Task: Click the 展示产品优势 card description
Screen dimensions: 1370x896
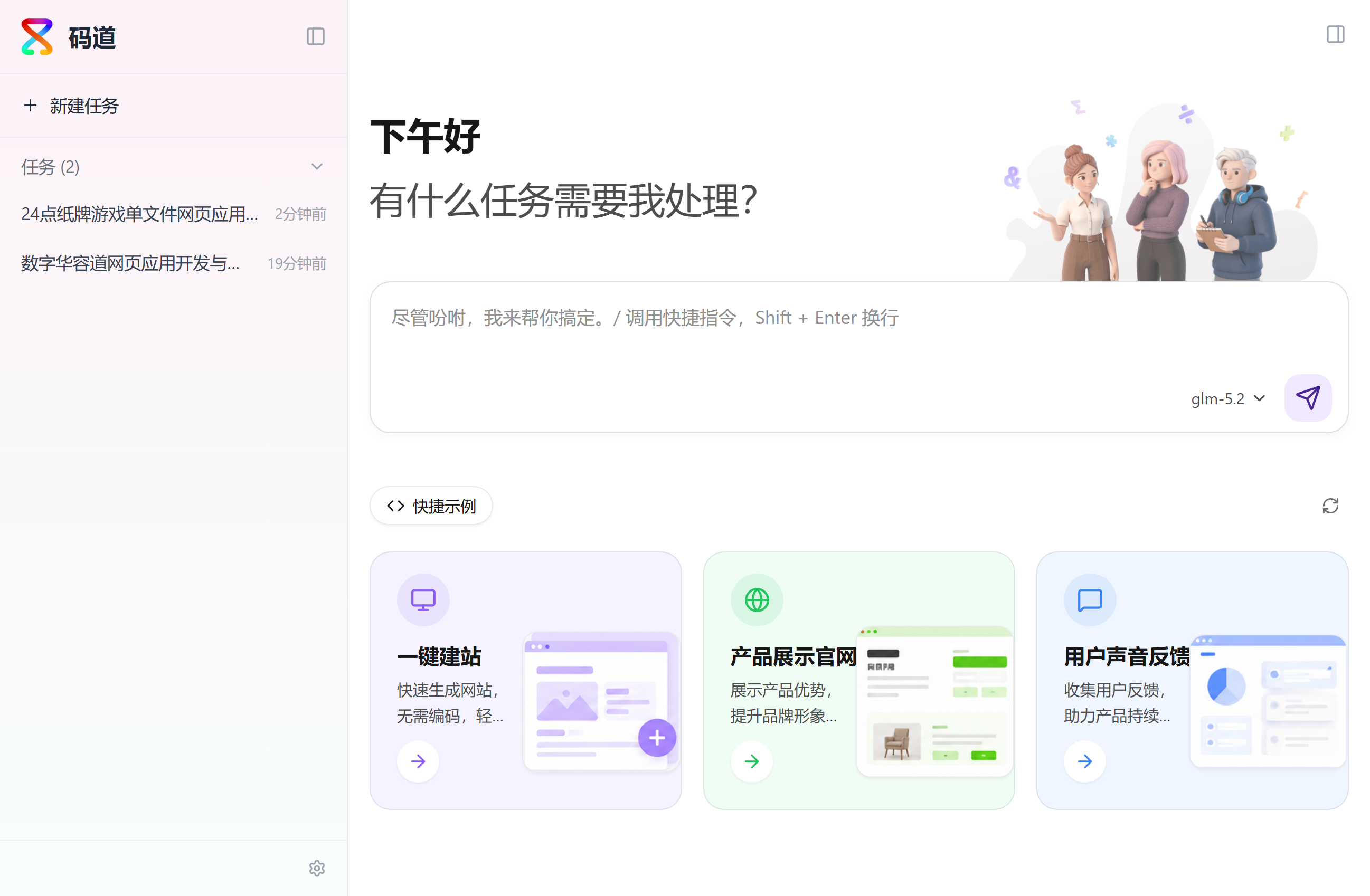Action: [783, 703]
